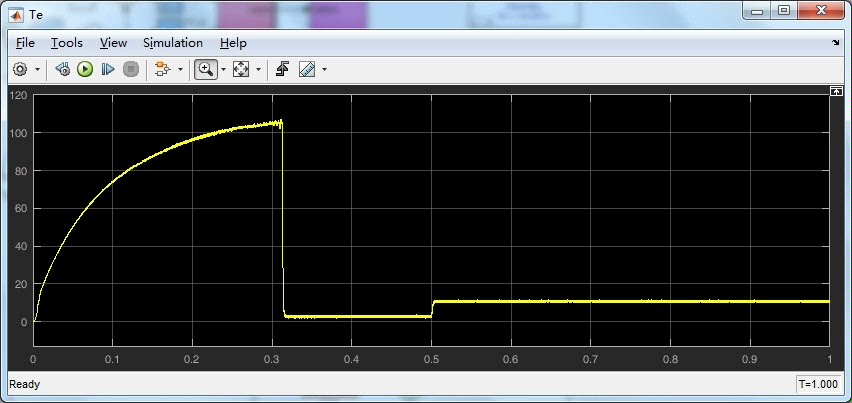Click the dock scope arrow in menu bar

click(x=836, y=42)
